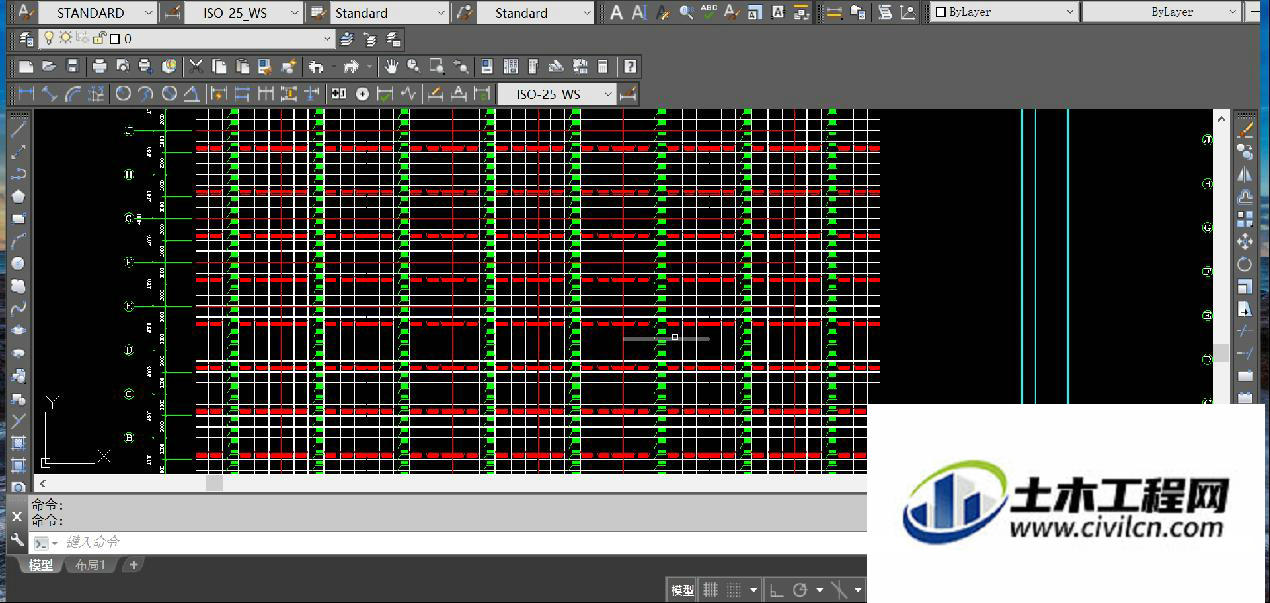
Task: Toggle grid display in status bar
Action: pyautogui.click(x=711, y=590)
